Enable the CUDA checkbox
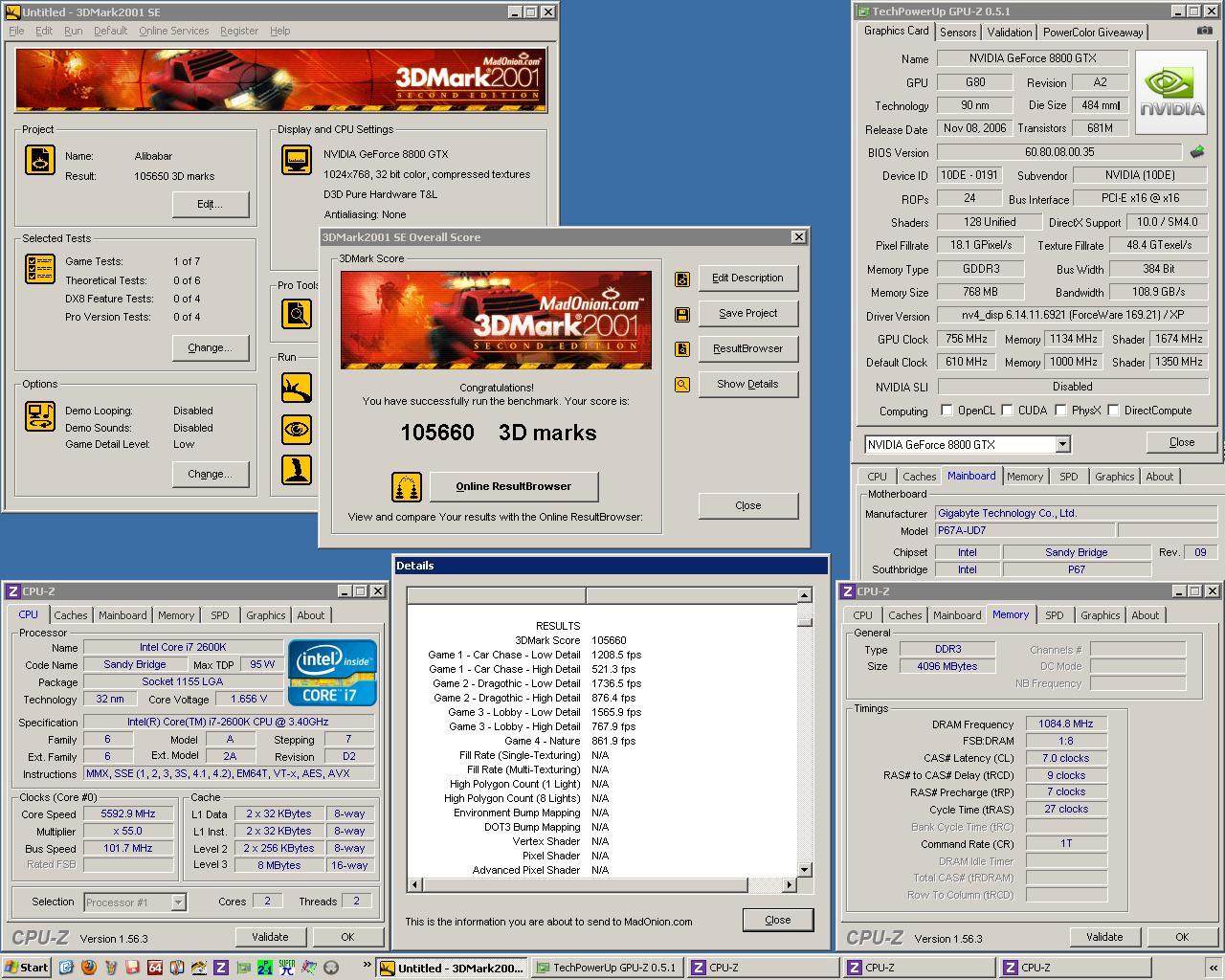 [x=1007, y=411]
